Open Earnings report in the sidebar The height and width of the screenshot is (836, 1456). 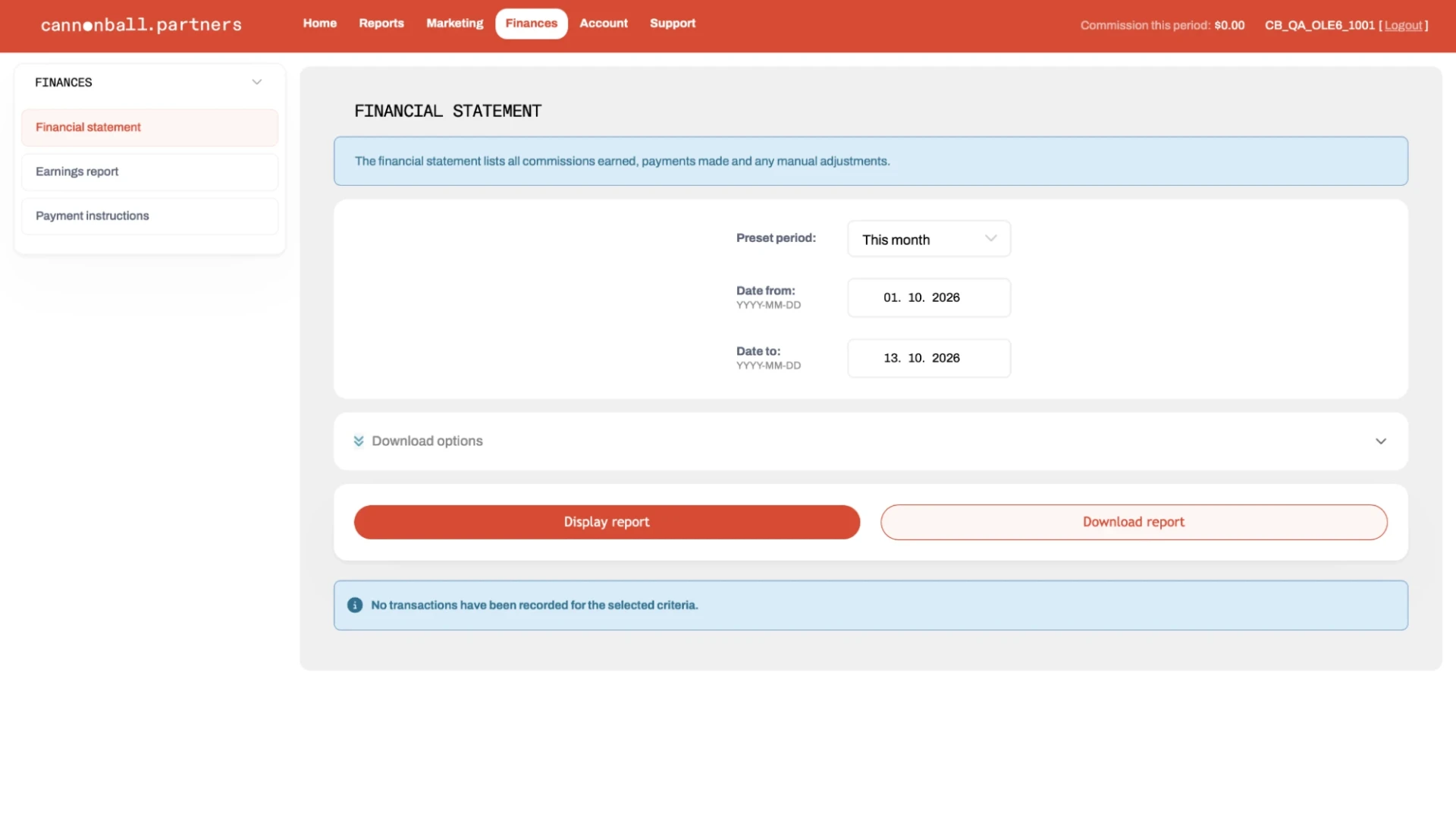(x=149, y=172)
